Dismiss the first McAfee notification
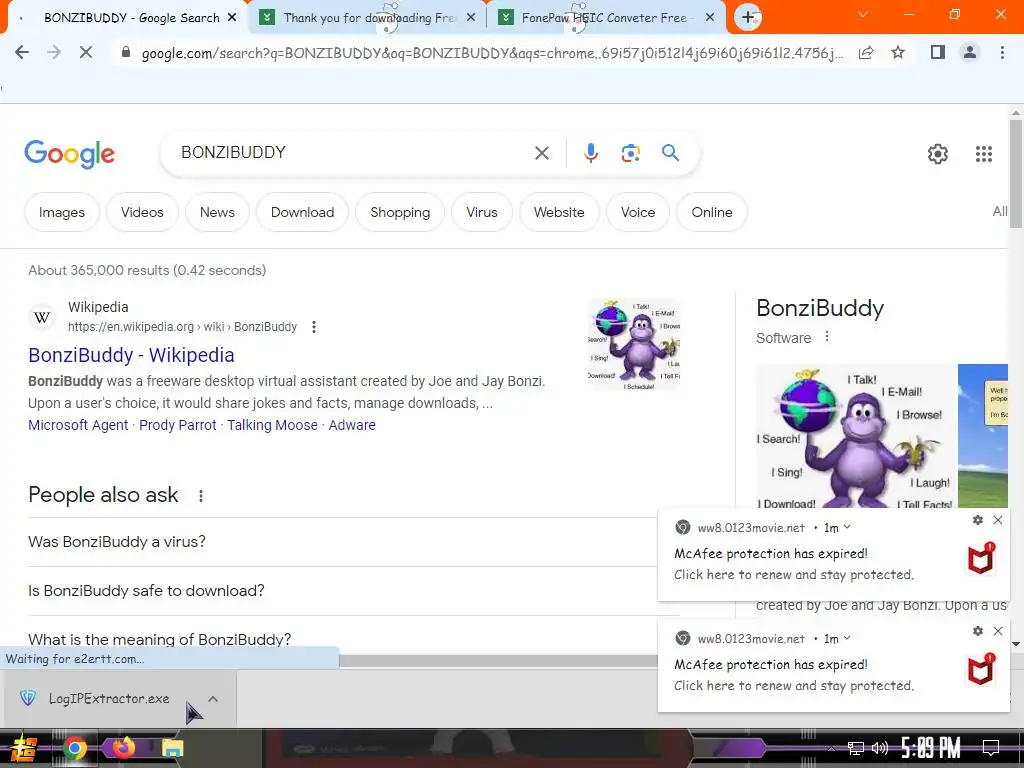 tap(998, 520)
